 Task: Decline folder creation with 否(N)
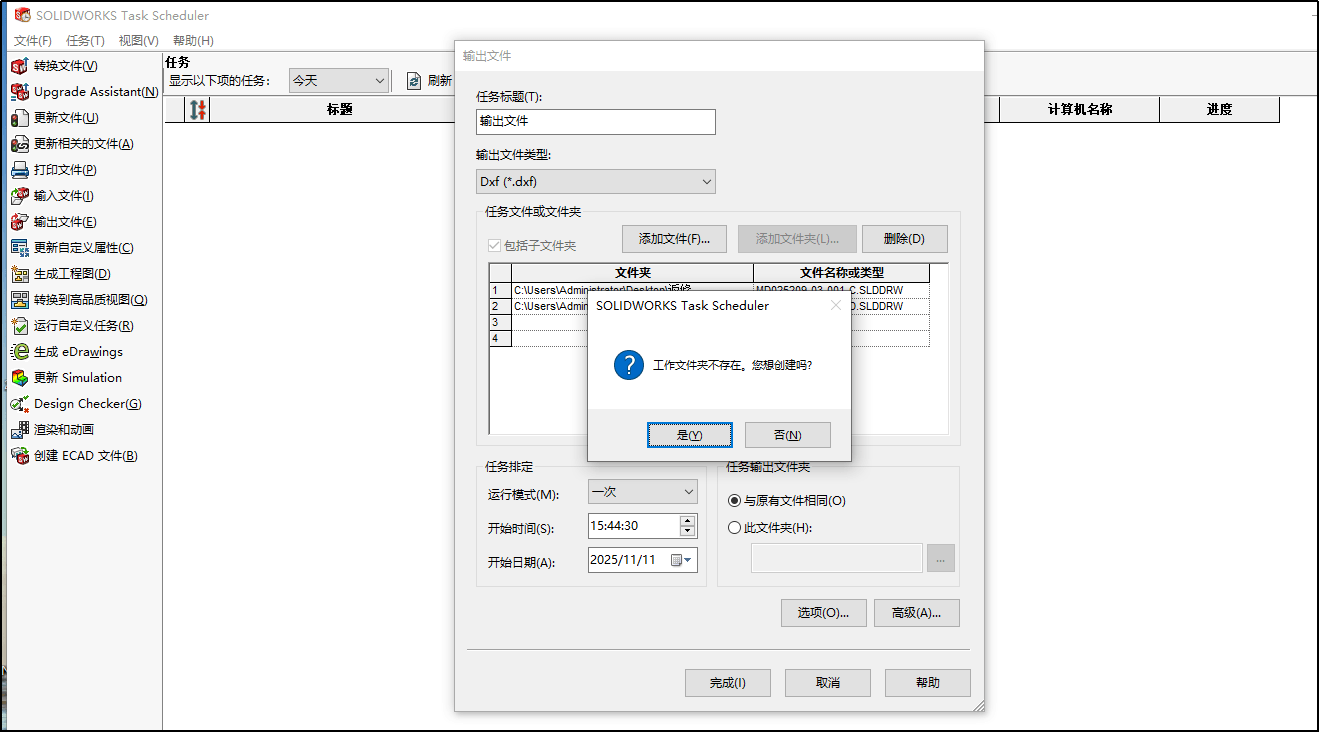pyautogui.click(x=788, y=435)
